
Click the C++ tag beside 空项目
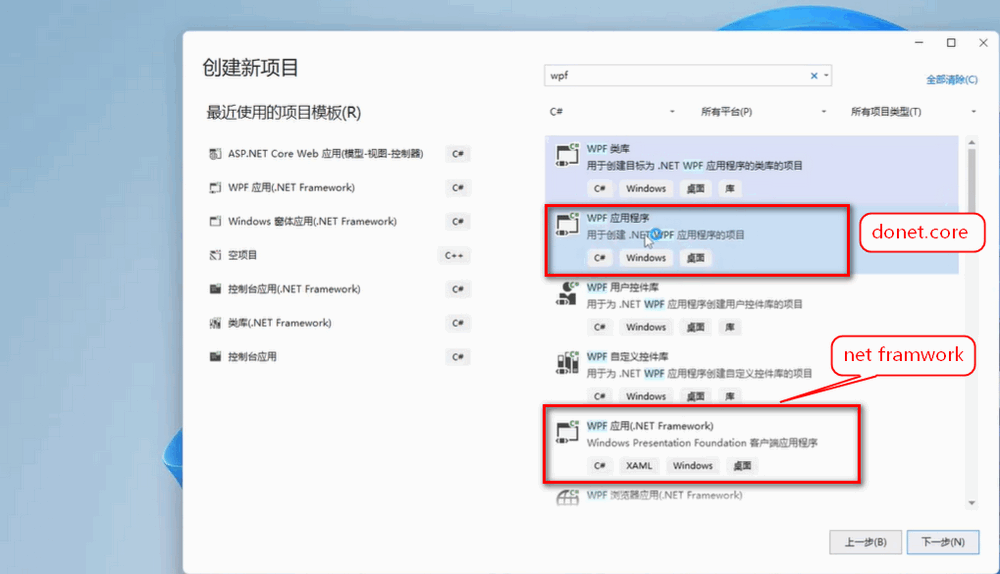(454, 256)
